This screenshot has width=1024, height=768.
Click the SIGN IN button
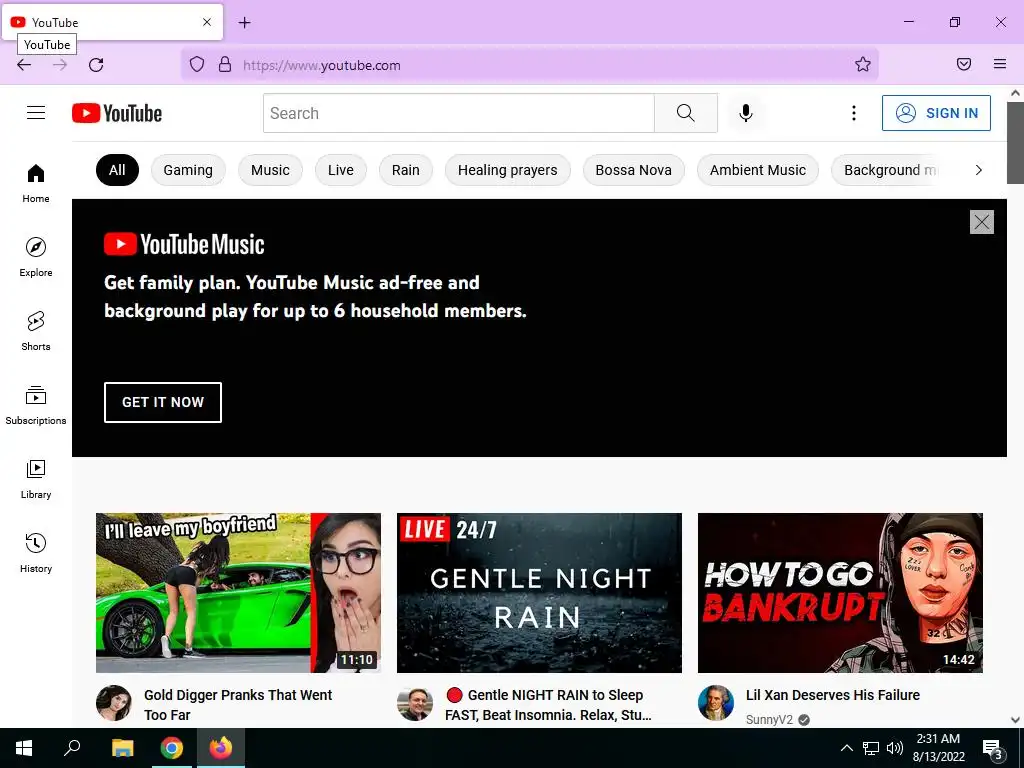(936, 113)
